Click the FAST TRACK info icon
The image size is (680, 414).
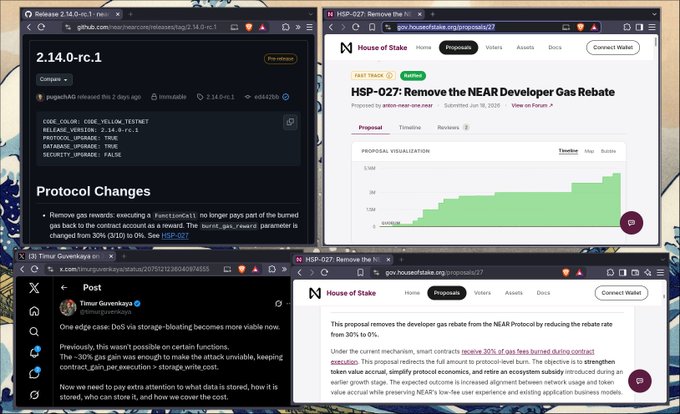coord(389,75)
